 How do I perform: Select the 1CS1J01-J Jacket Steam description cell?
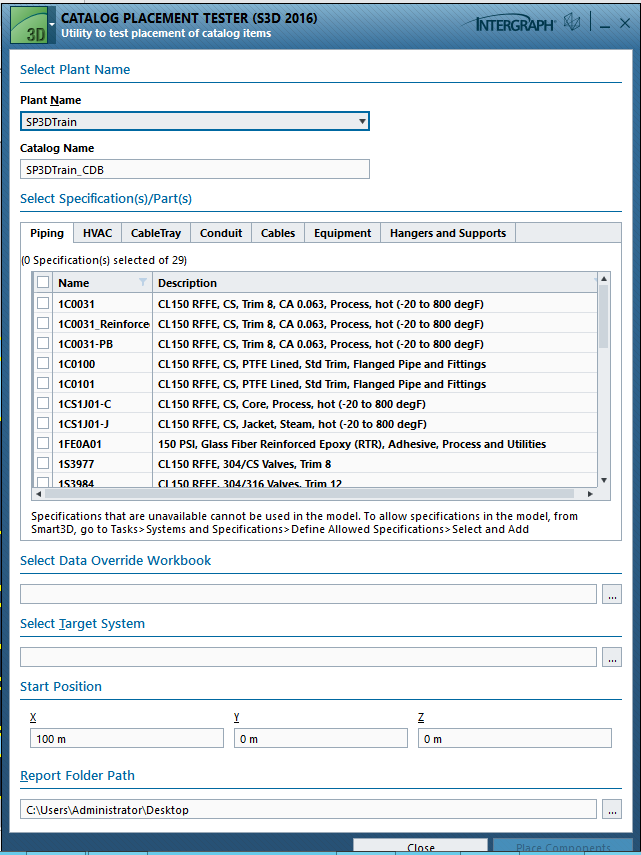[x=375, y=424]
